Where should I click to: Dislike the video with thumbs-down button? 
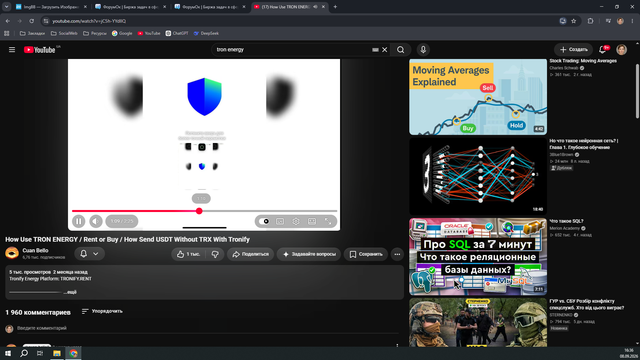pyautogui.click(x=215, y=254)
